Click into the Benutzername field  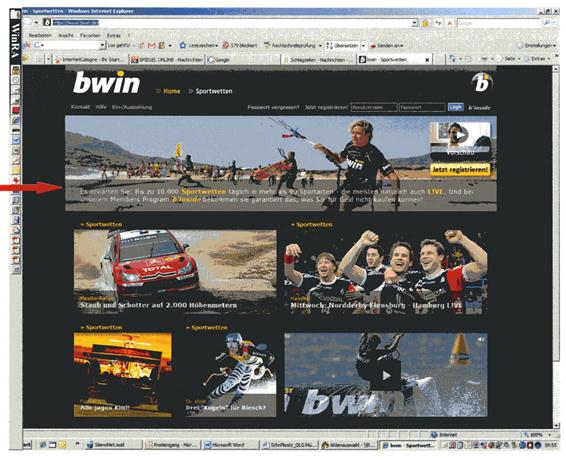pos(374,107)
